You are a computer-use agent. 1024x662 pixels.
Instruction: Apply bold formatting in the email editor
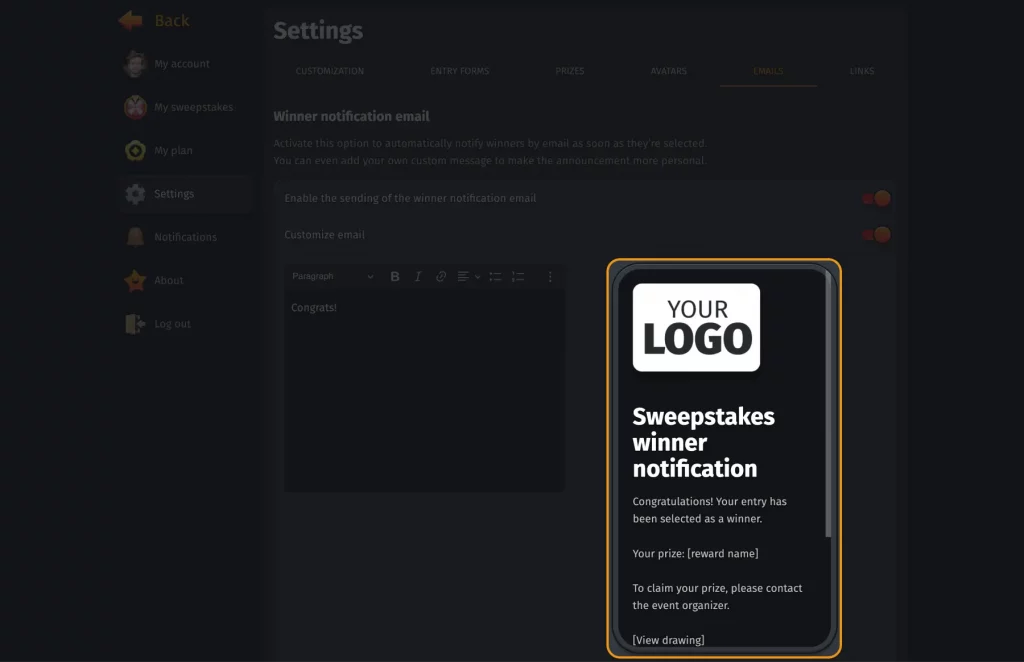395,277
